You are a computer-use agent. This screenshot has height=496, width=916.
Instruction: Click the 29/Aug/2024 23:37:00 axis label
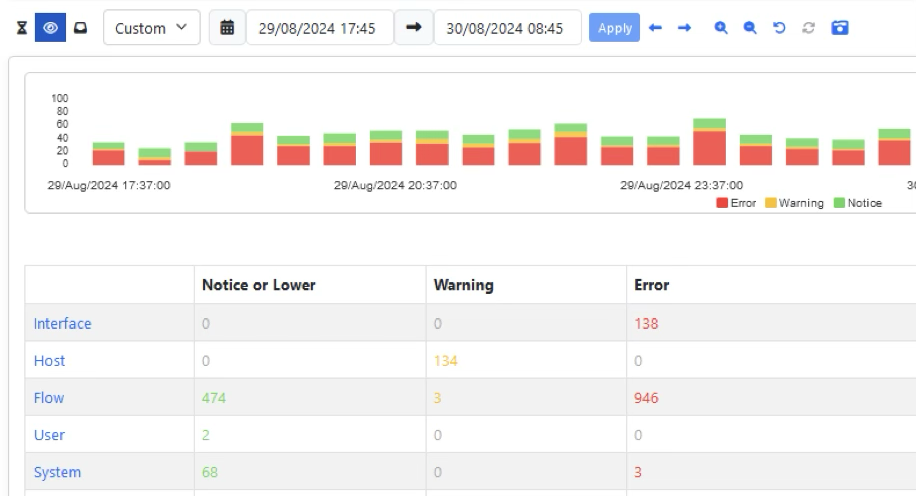[681, 185]
